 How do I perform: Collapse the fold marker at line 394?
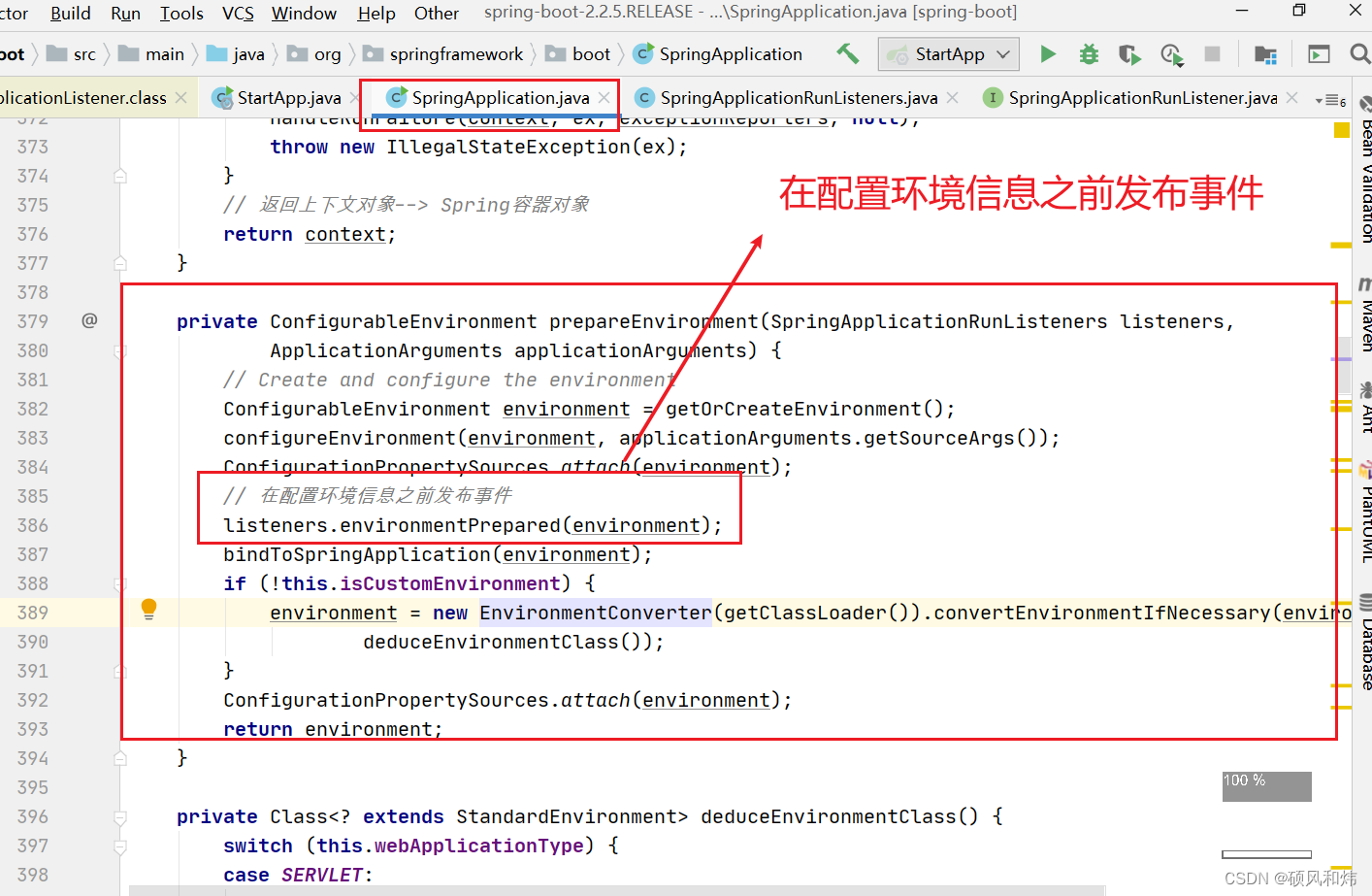pyautogui.click(x=120, y=758)
